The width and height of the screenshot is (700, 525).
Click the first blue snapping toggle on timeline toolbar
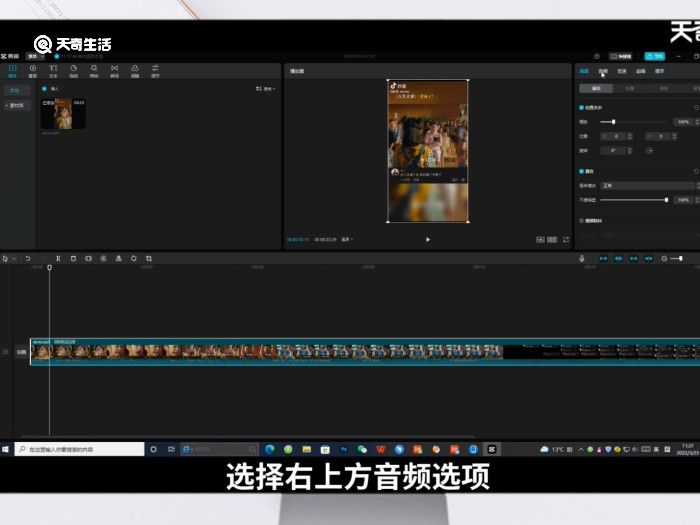(x=603, y=258)
